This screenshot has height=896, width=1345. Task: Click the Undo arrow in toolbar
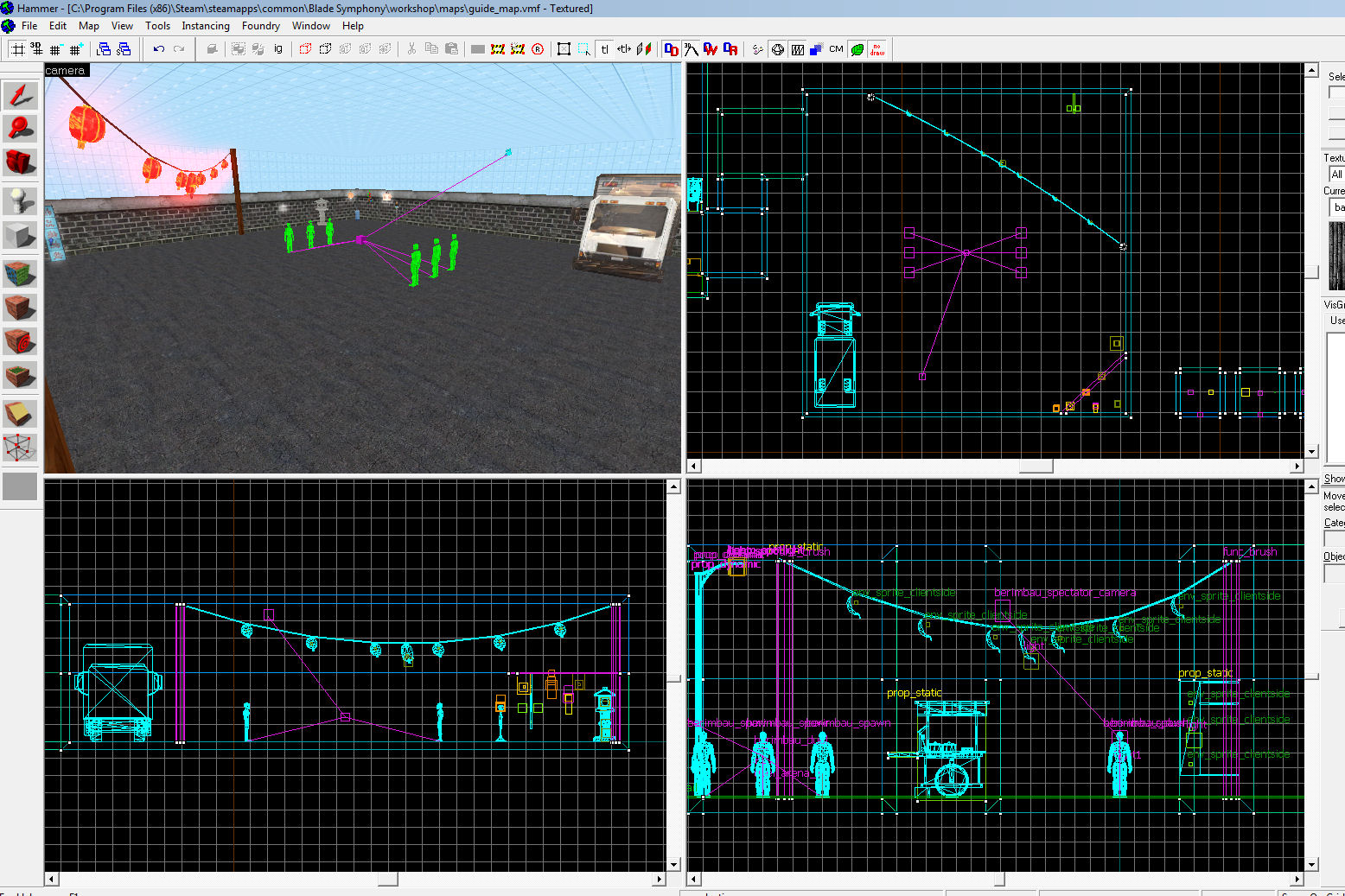click(159, 49)
